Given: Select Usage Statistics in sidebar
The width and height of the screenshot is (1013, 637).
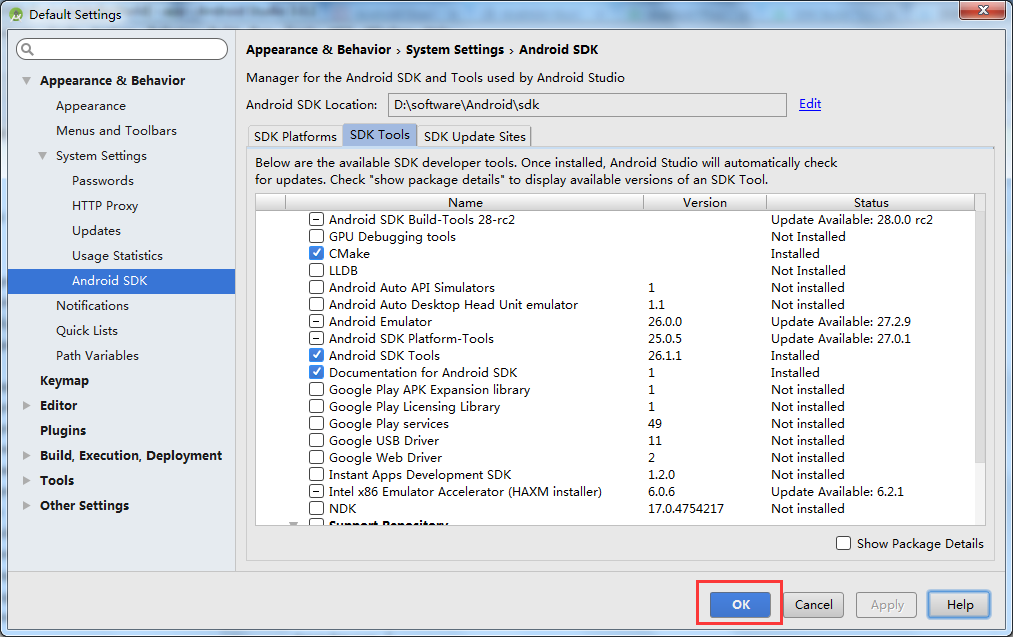Looking at the screenshot, I should coord(118,256).
